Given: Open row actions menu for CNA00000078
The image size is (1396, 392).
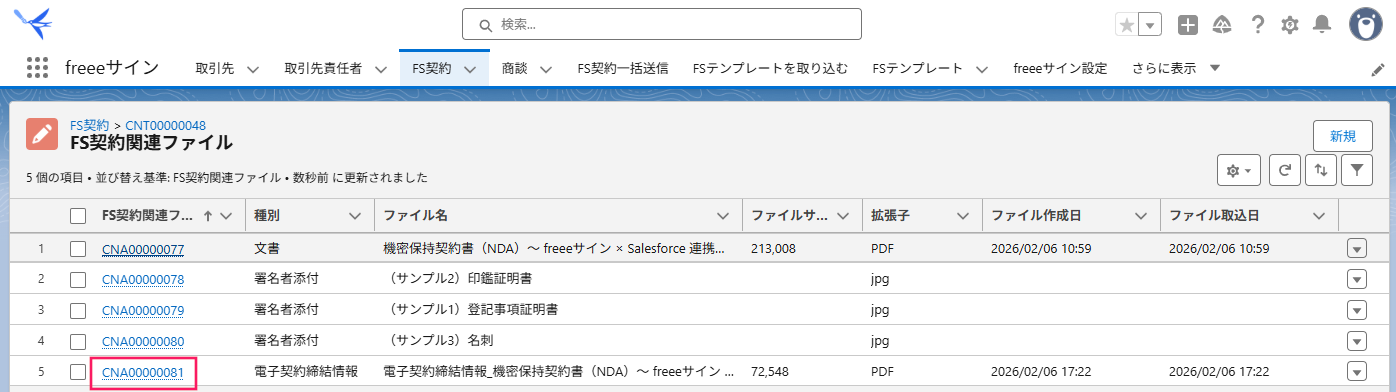Looking at the screenshot, I should pyautogui.click(x=1356, y=279).
